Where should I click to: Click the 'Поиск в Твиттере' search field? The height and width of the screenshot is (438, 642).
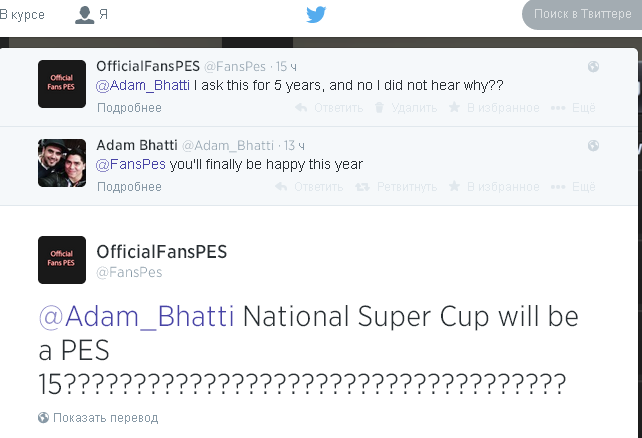pyautogui.click(x=582, y=14)
